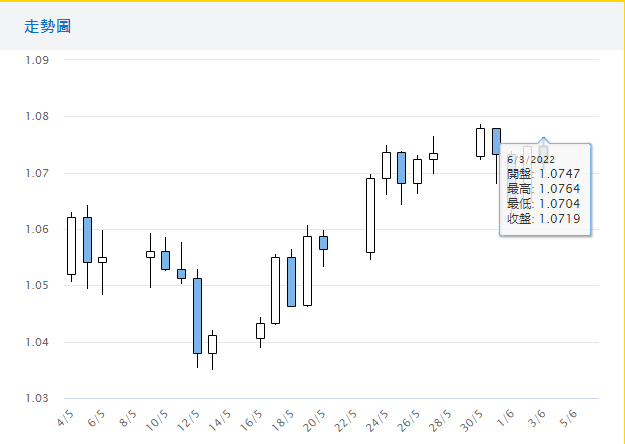Image resolution: width=625 pixels, height=444 pixels.
Task: Click the white candlestick for 13/5
Action: click(212, 344)
